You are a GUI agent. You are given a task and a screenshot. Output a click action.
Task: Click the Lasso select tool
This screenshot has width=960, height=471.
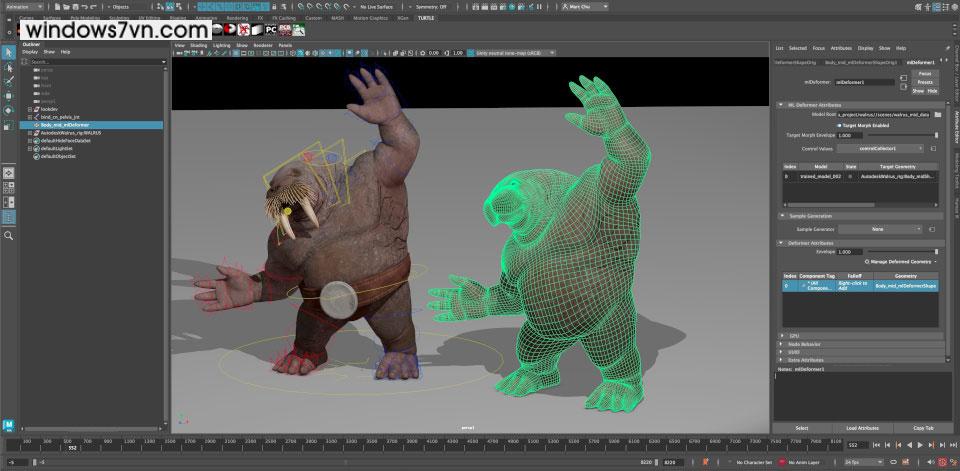pyautogui.click(x=9, y=67)
